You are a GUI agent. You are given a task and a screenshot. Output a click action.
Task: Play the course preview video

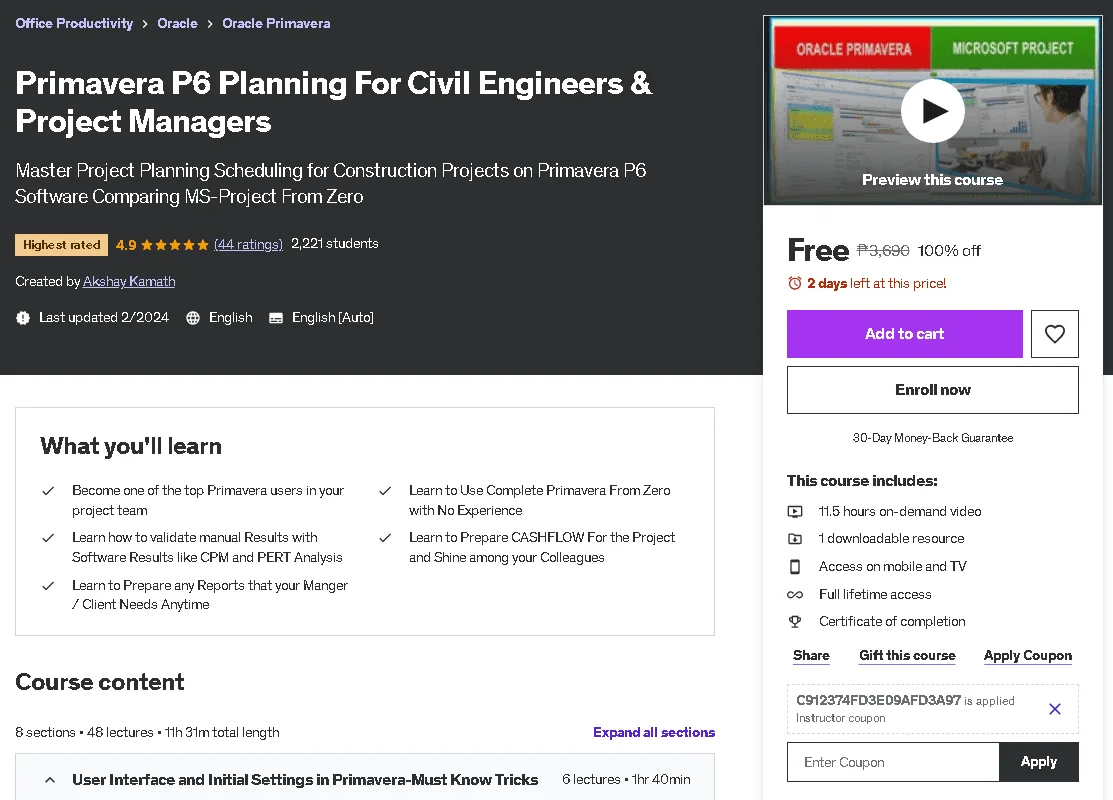932,111
